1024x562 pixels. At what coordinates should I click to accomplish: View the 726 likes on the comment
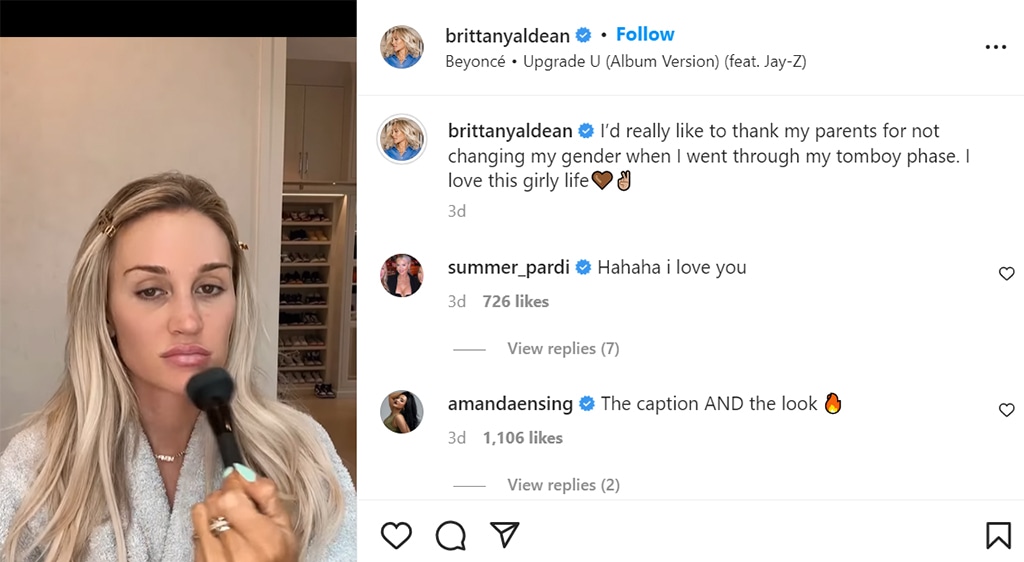[515, 302]
